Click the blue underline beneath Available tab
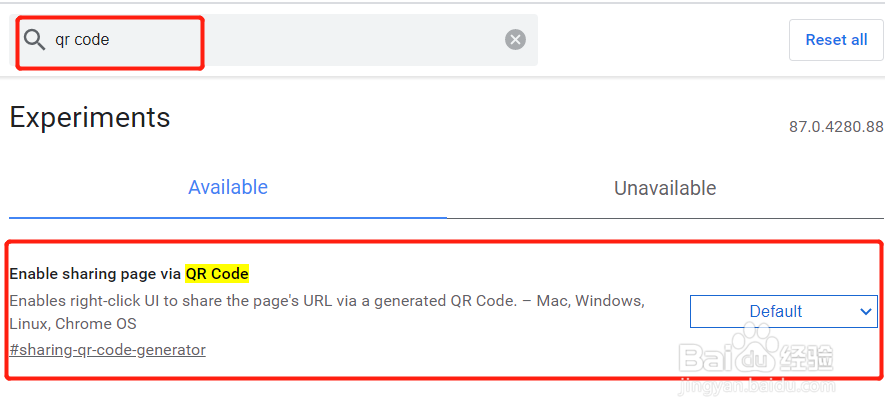 pos(228,217)
